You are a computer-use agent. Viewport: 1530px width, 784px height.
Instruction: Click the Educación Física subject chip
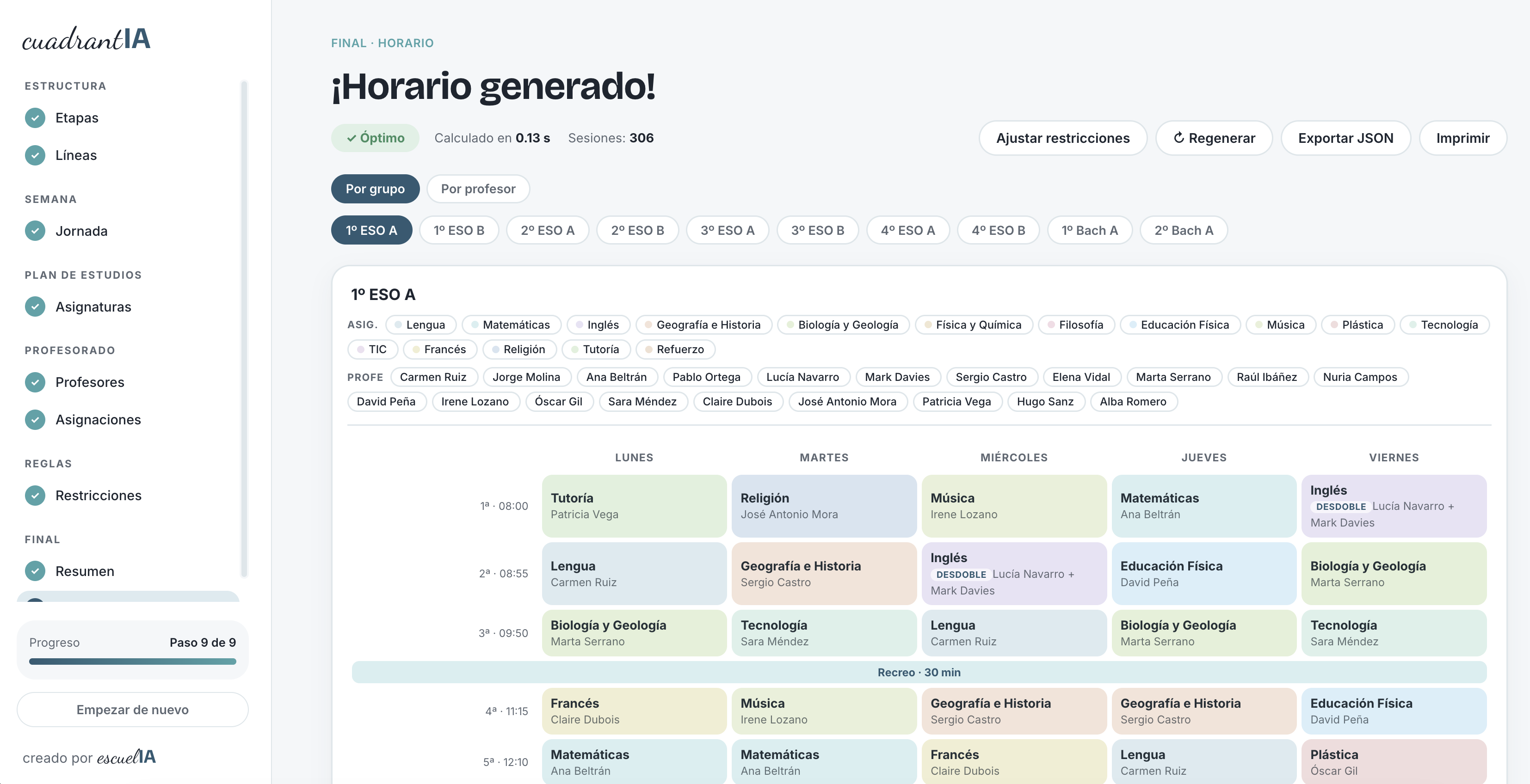(x=1179, y=325)
